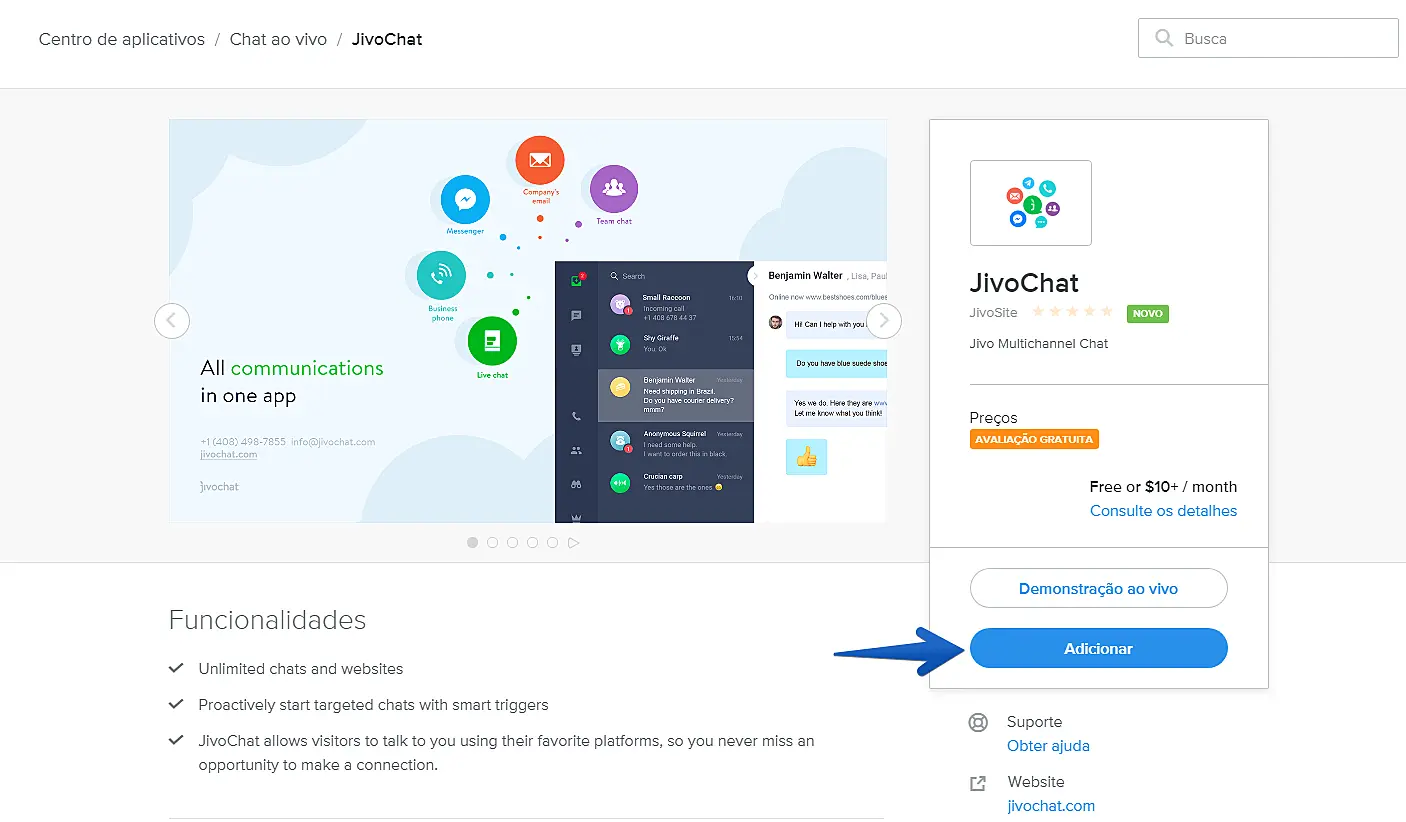Open Chat ao vivo breadcrumb
This screenshot has height=822, width=1406.
coord(278,40)
